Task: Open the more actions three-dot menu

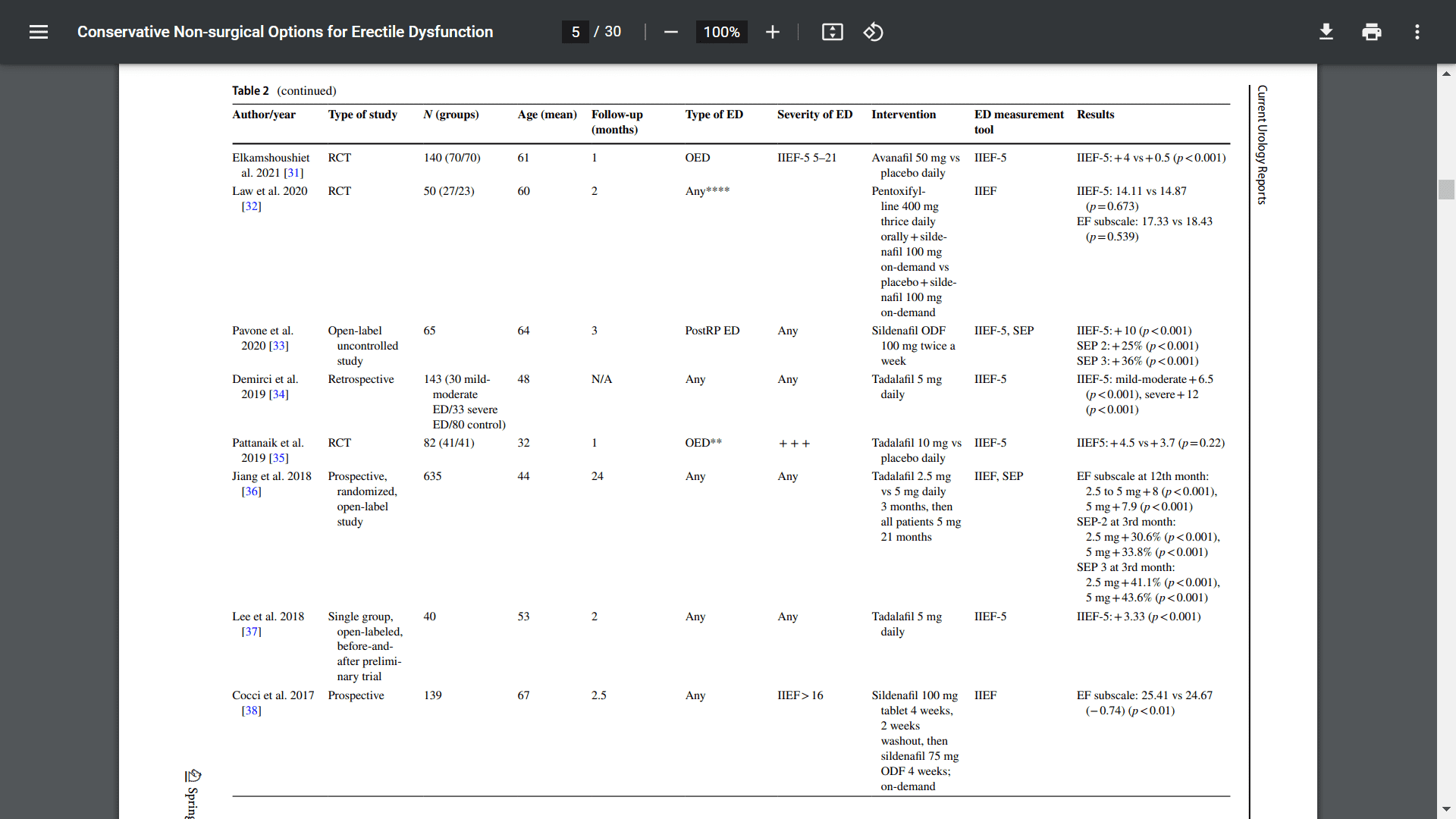Action: click(x=1417, y=32)
